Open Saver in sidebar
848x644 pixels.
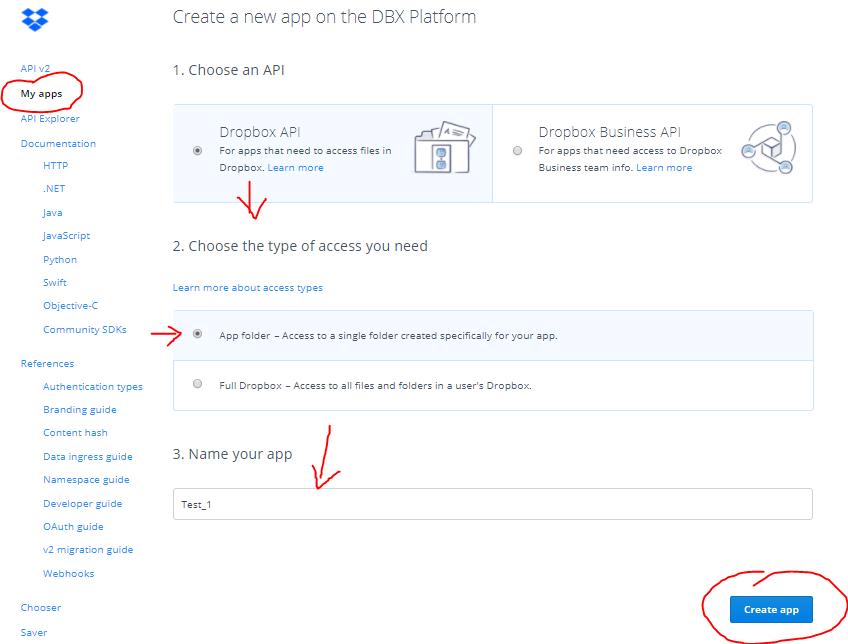[34, 633]
